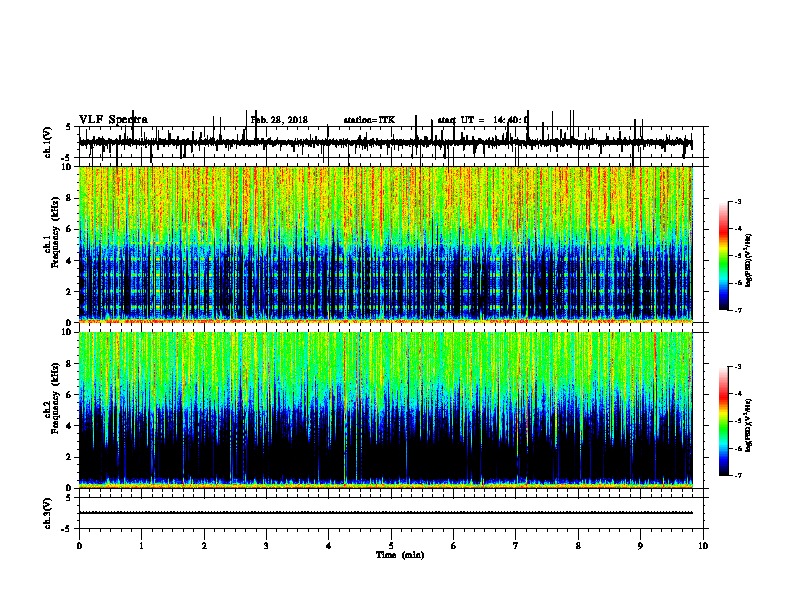Screen dimensions: 792x612
Task: Click the "-3" tick on ch.1 colorbar
Action: click(x=737, y=202)
